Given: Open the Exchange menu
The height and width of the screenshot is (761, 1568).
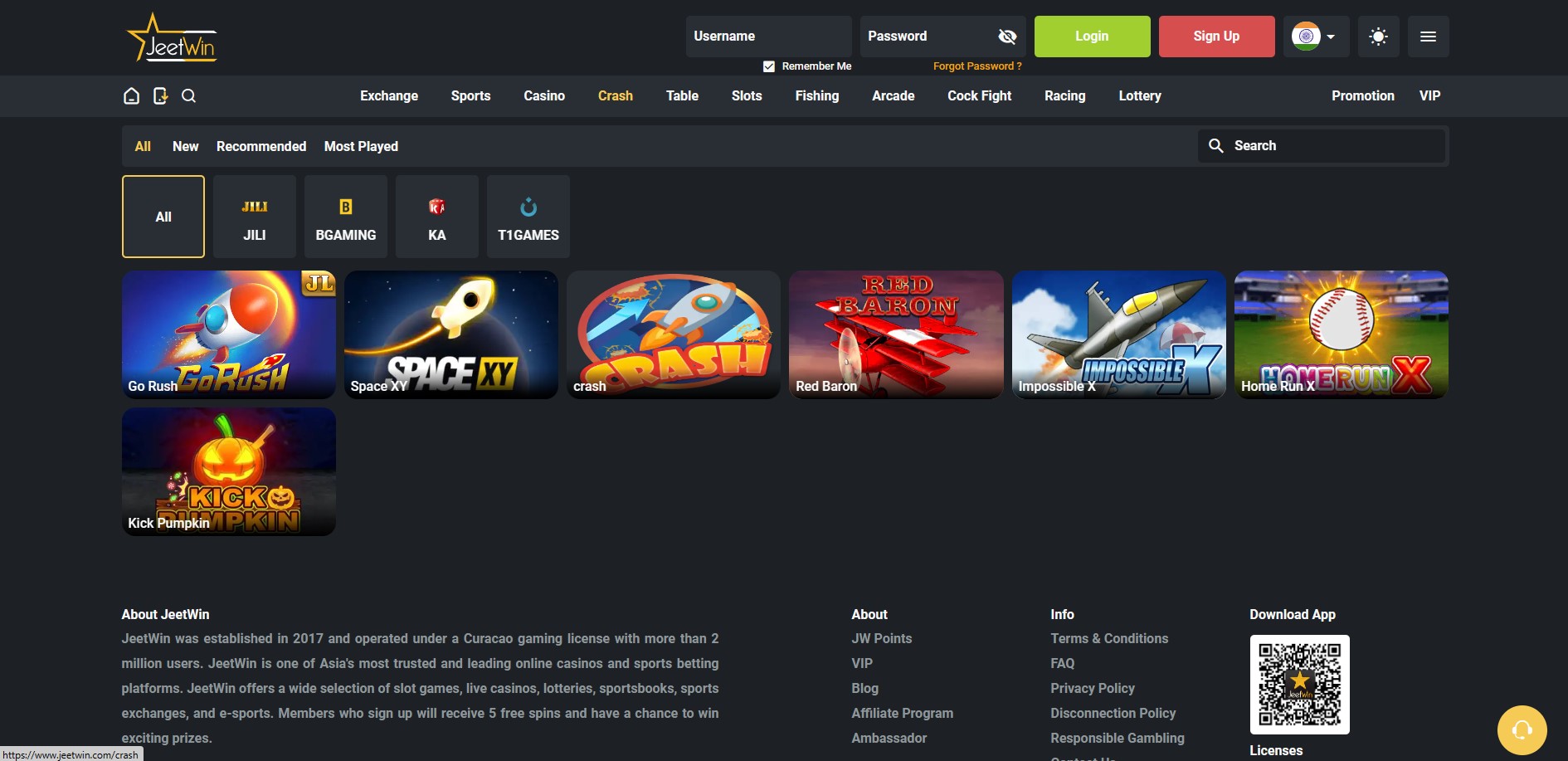Looking at the screenshot, I should pos(389,95).
